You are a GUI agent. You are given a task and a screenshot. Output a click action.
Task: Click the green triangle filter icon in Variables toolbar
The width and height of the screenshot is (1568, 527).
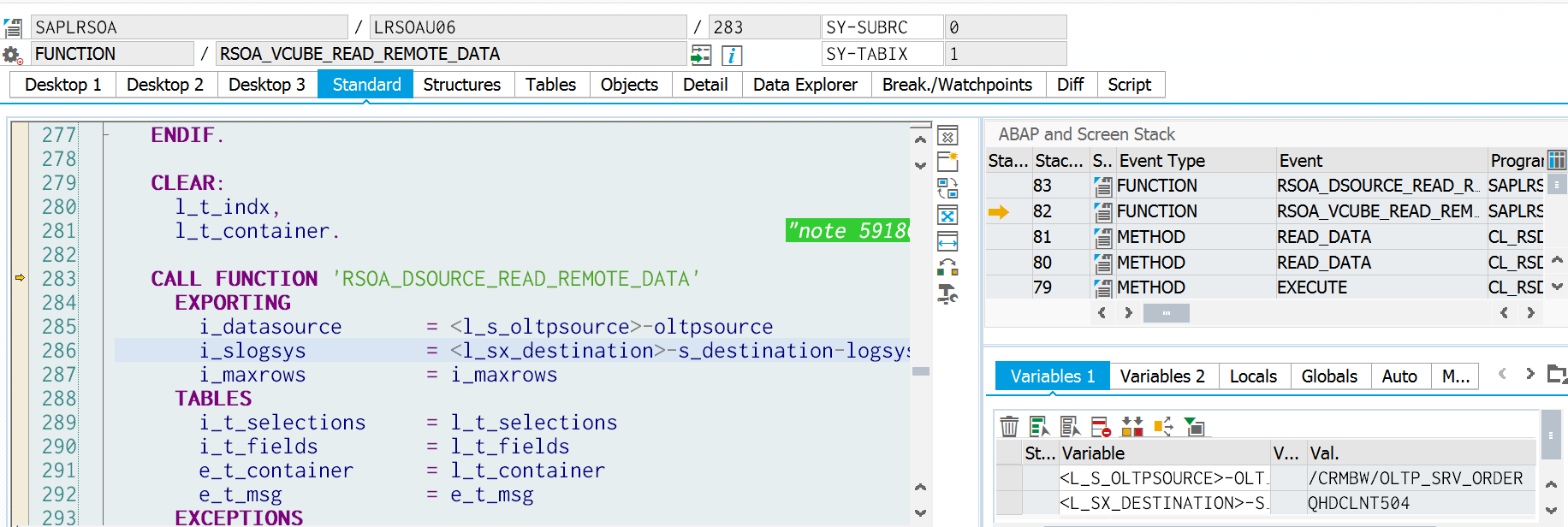1194,426
